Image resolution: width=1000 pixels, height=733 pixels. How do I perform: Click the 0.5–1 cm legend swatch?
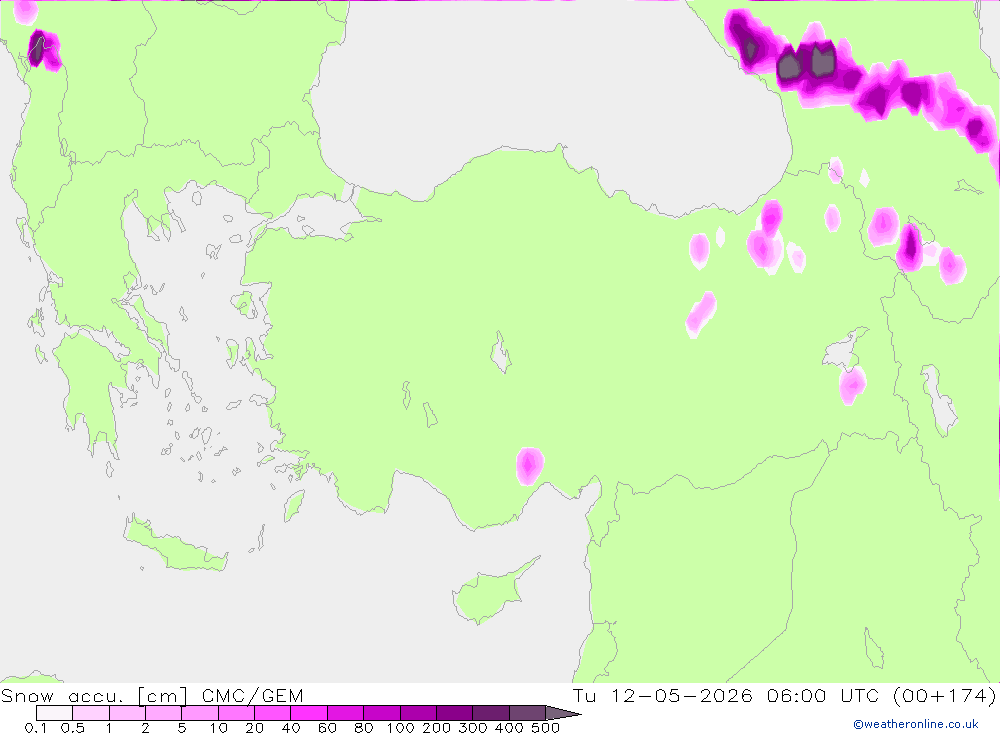[x=91, y=713]
